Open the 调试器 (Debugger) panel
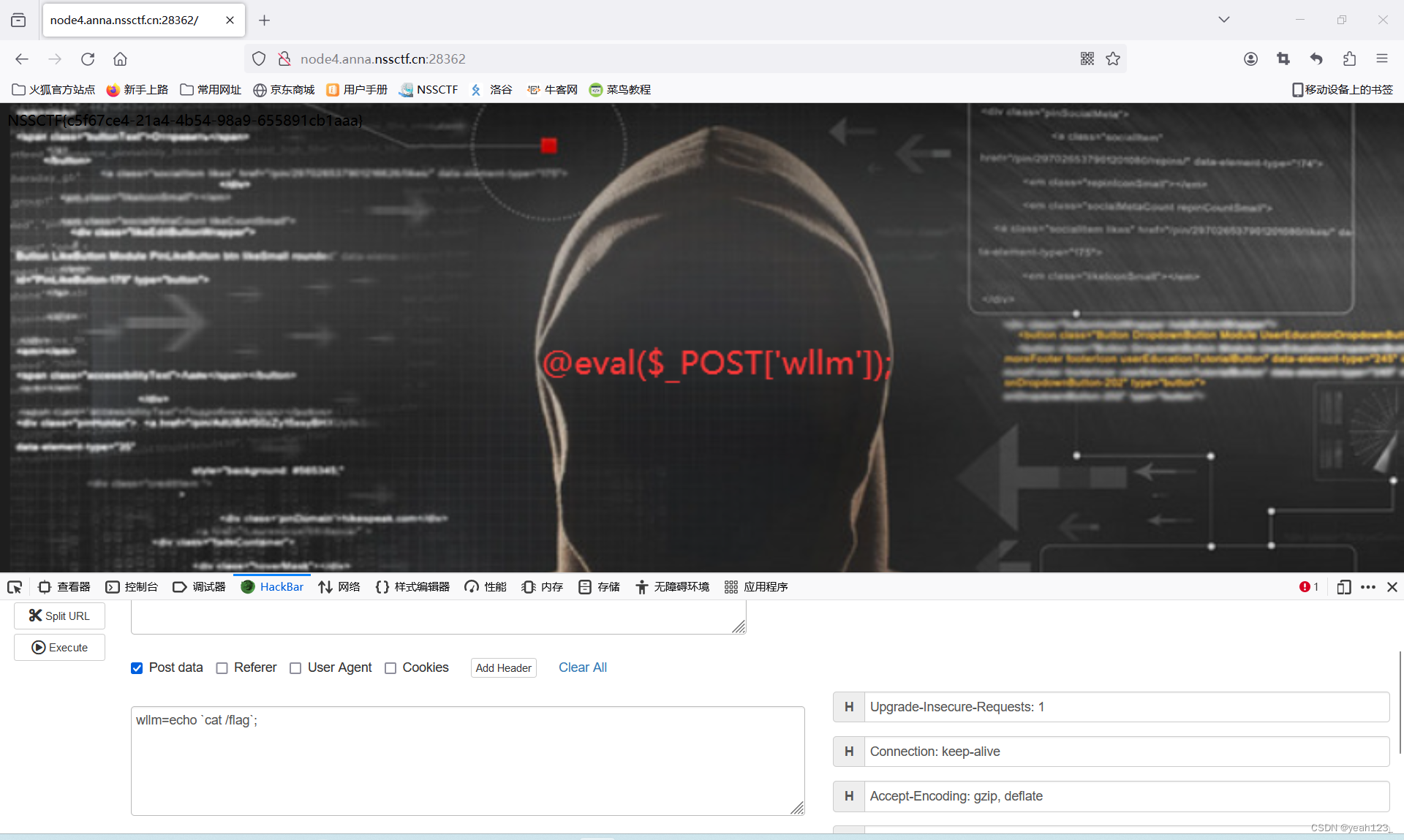The image size is (1404, 840). 199,586
